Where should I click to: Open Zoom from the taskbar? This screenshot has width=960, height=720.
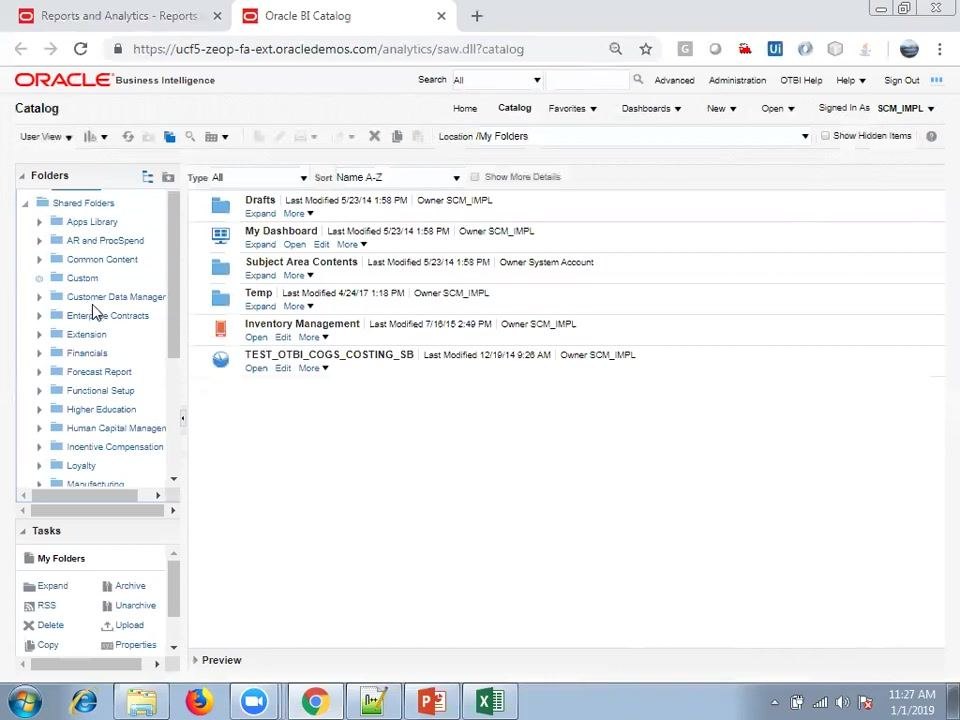click(255, 702)
